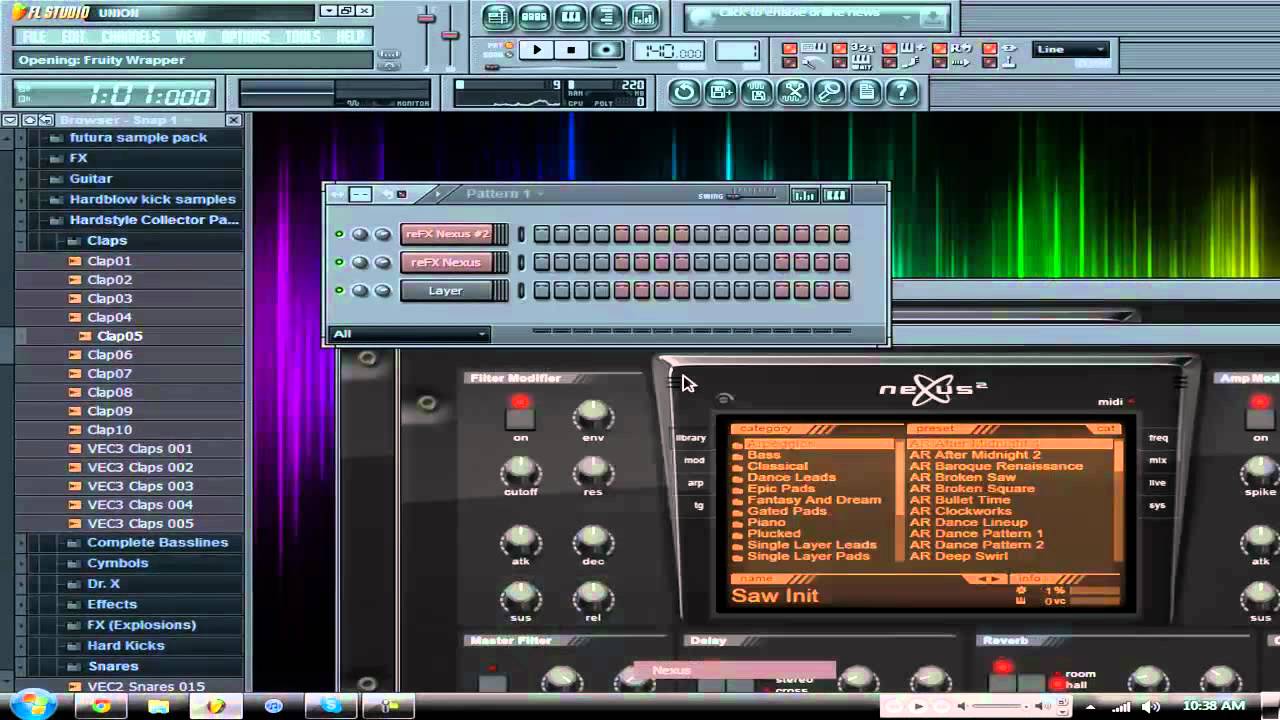This screenshot has height=720, width=1280.
Task: Click the Windows Start orb
Action: (x=33, y=704)
